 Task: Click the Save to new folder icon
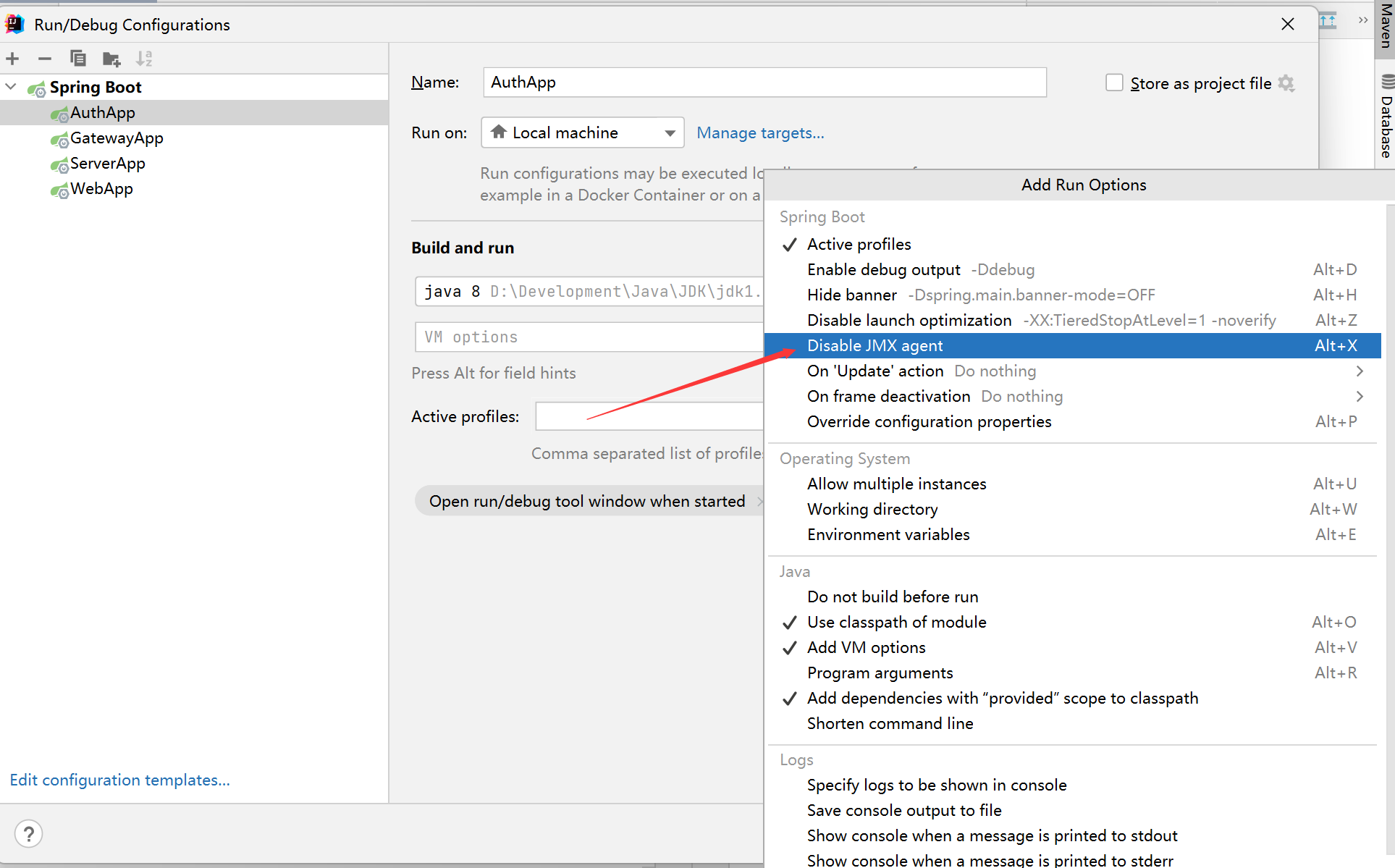click(111, 59)
